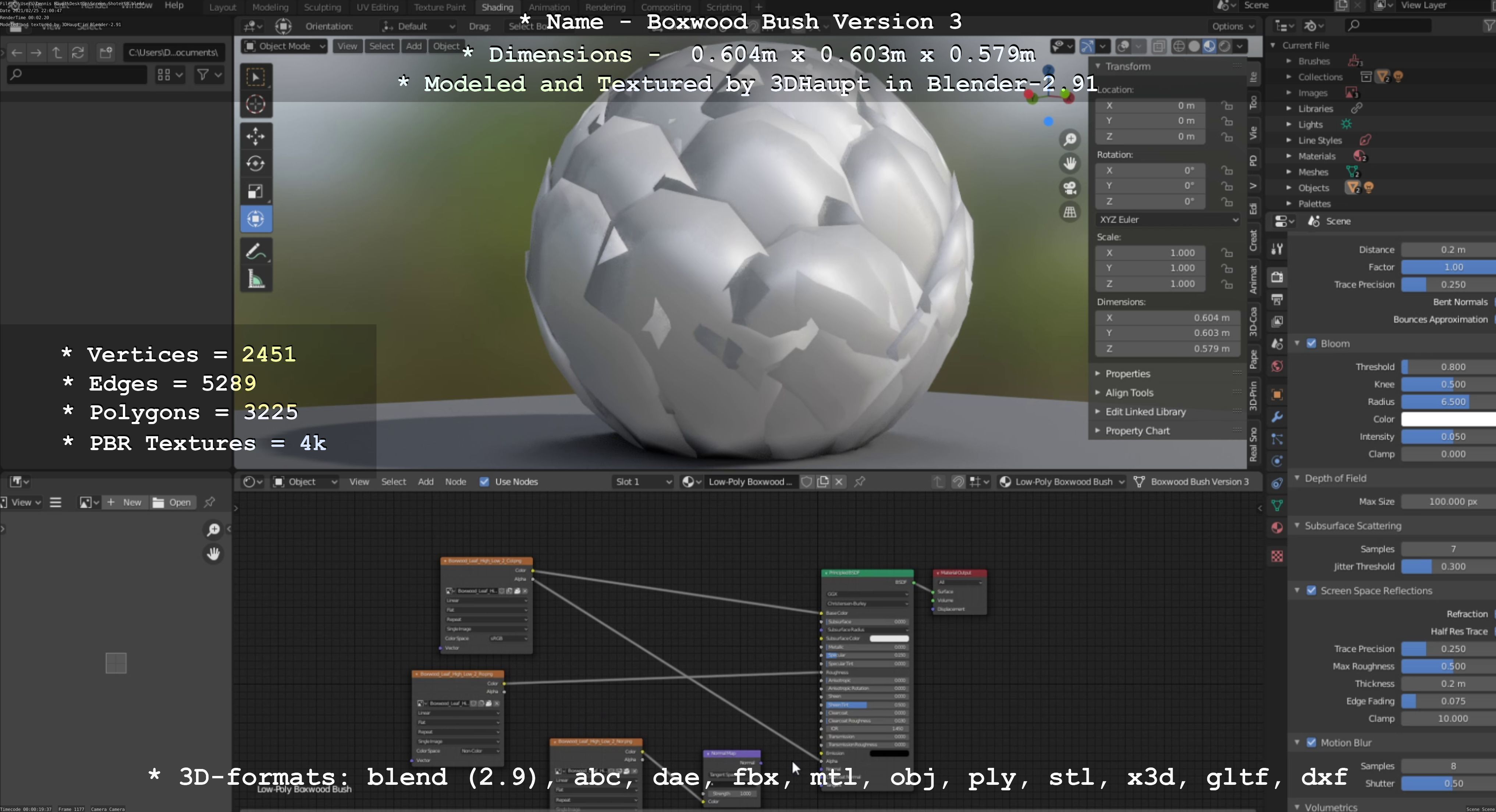Screen dimensions: 1496x812
Task: Select the Select Box tool
Action: (256, 77)
